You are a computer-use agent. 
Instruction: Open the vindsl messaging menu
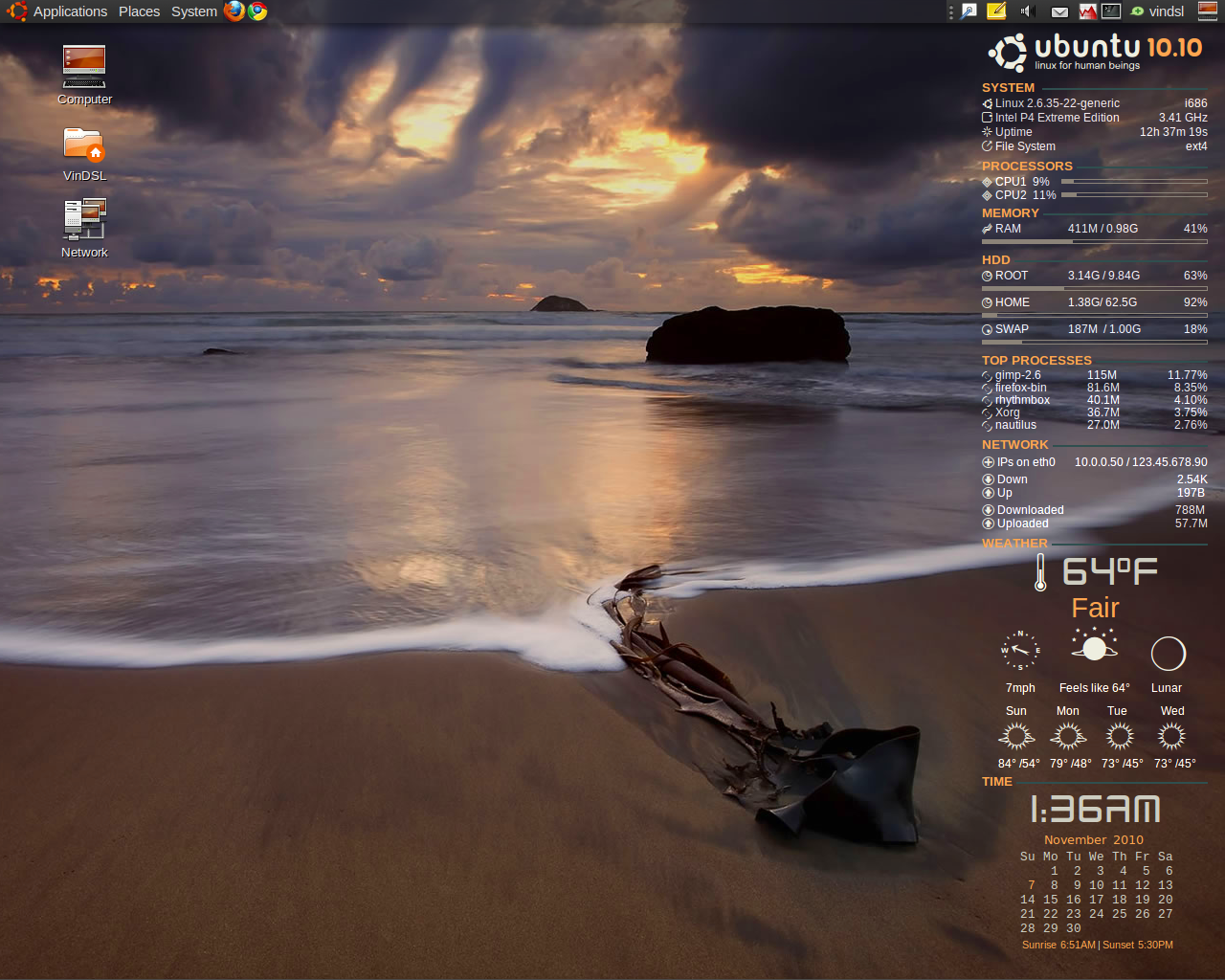(1156, 11)
